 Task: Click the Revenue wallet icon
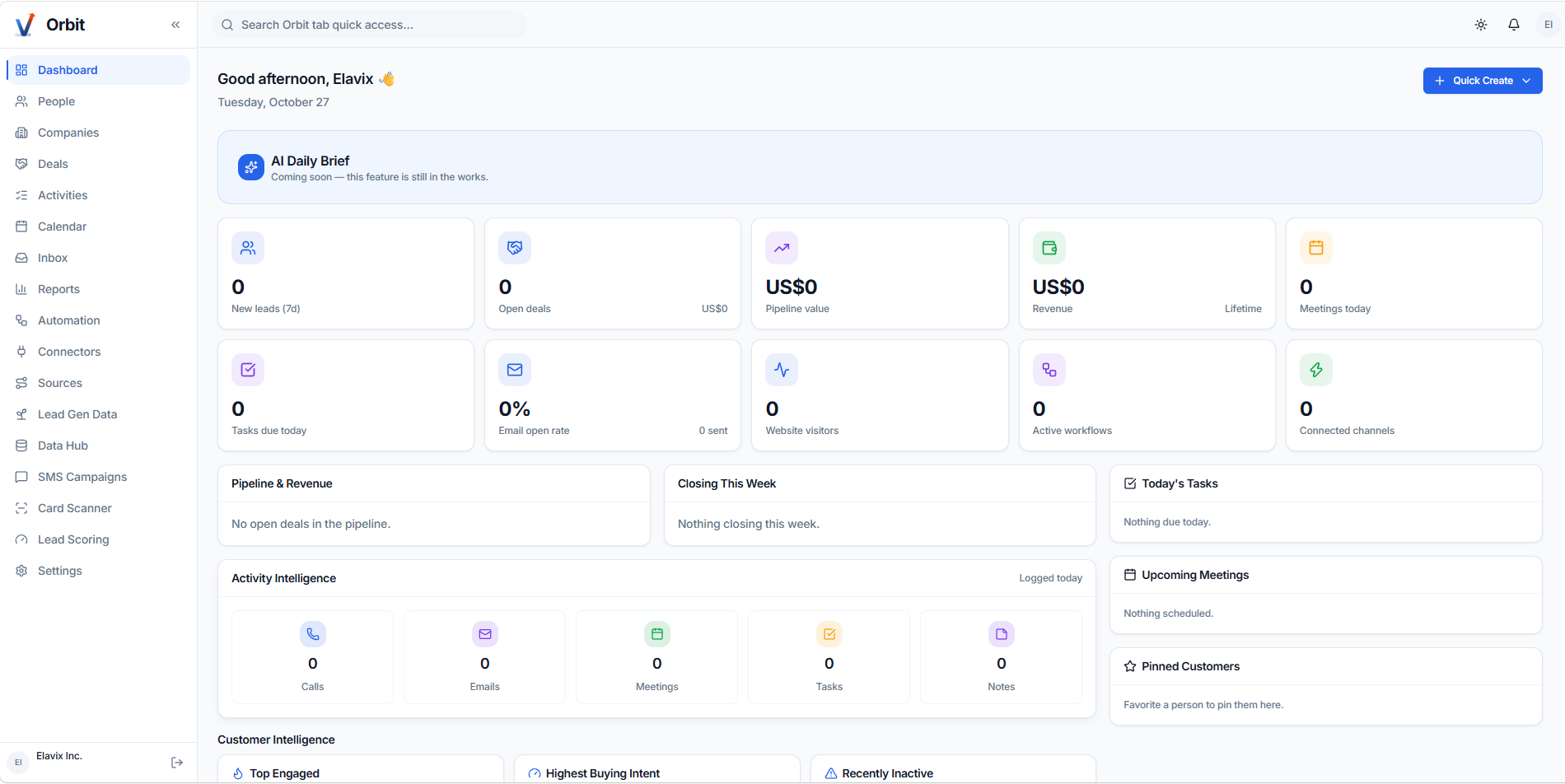click(x=1049, y=248)
